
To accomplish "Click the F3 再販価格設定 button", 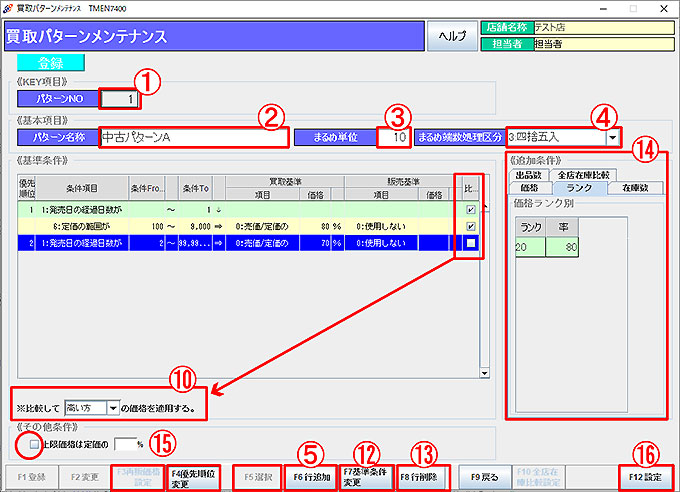I will pos(138,477).
